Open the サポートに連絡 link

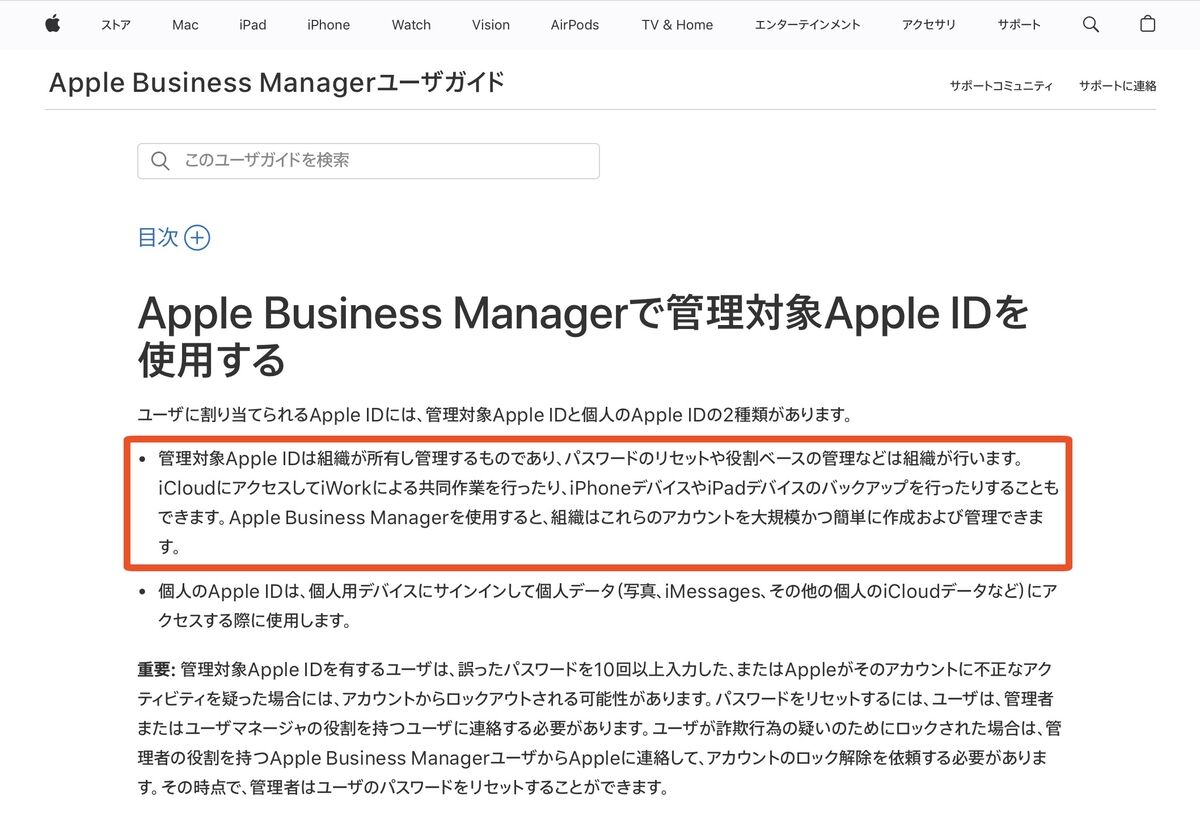click(1118, 86)
